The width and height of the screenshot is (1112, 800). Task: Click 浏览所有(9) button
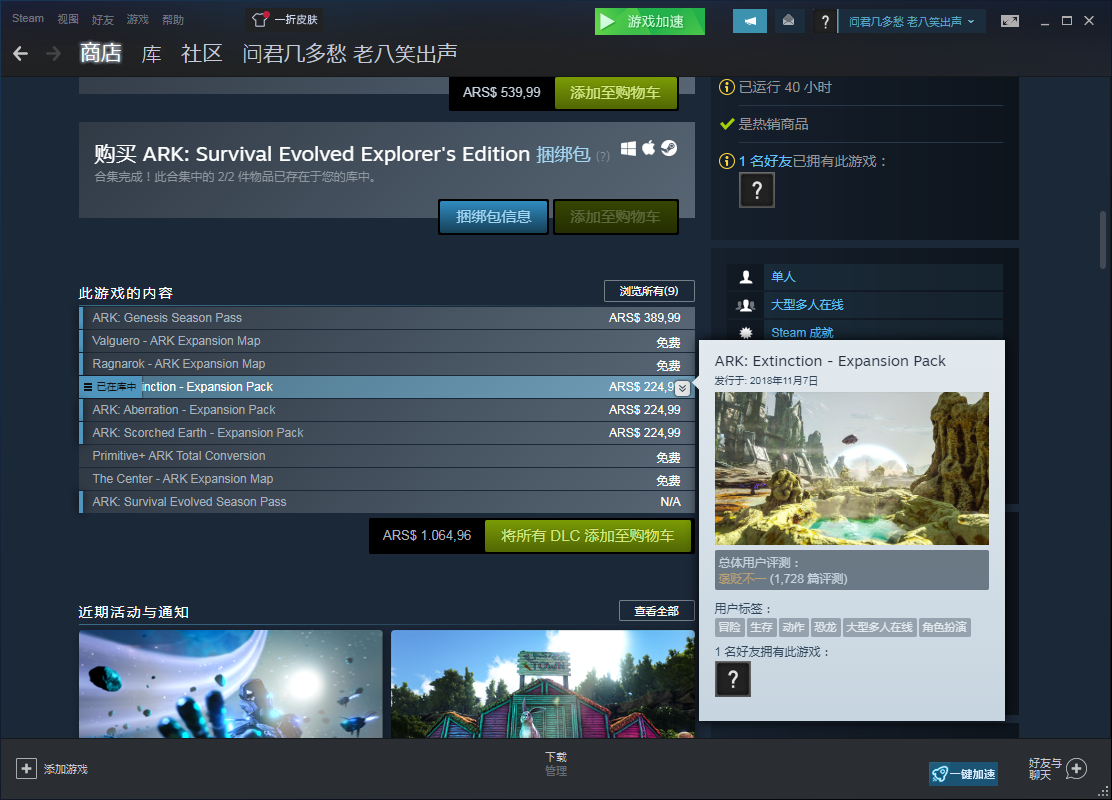tap(649, 291)
